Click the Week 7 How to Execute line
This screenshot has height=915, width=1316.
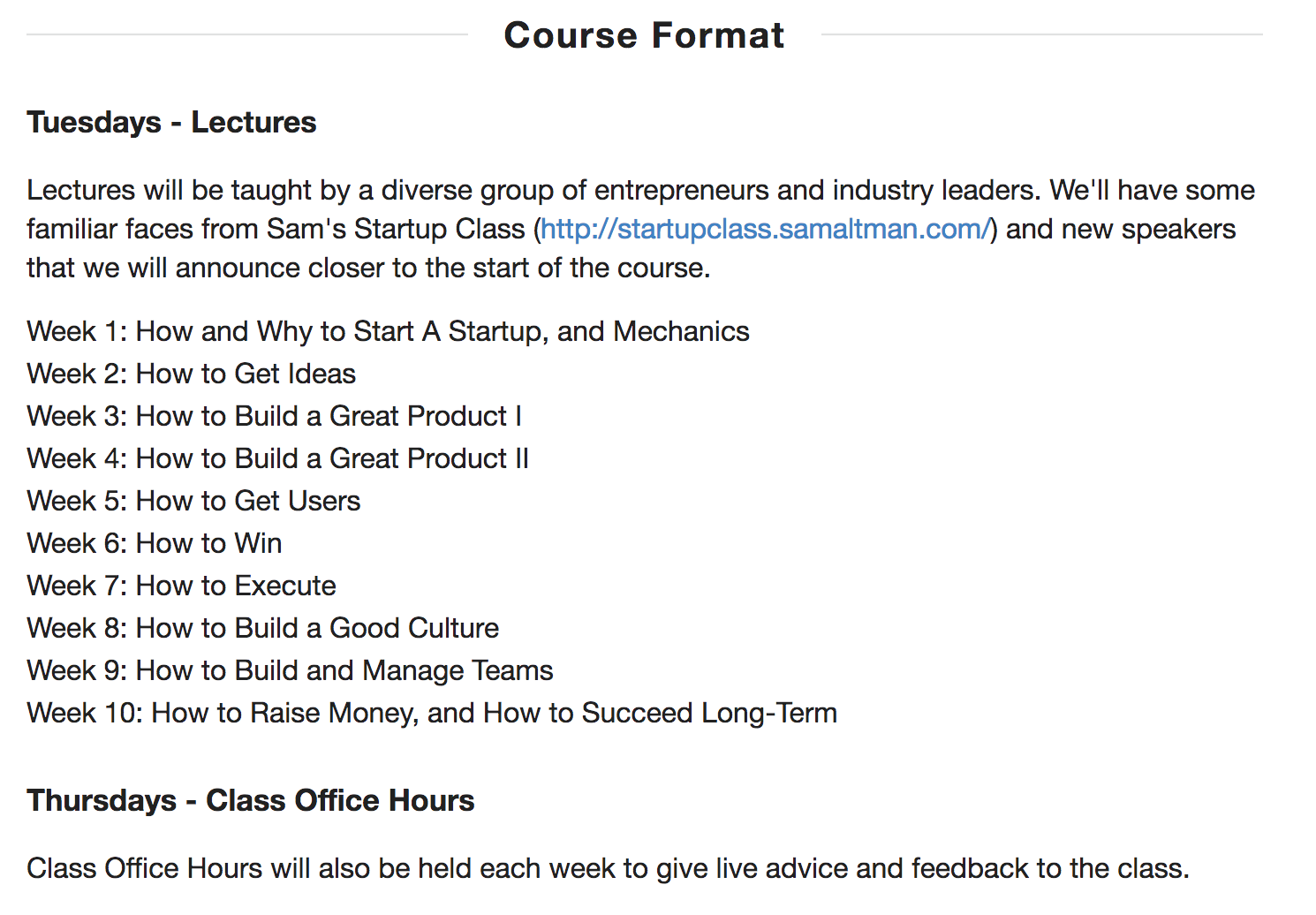(x=181, y=586)
